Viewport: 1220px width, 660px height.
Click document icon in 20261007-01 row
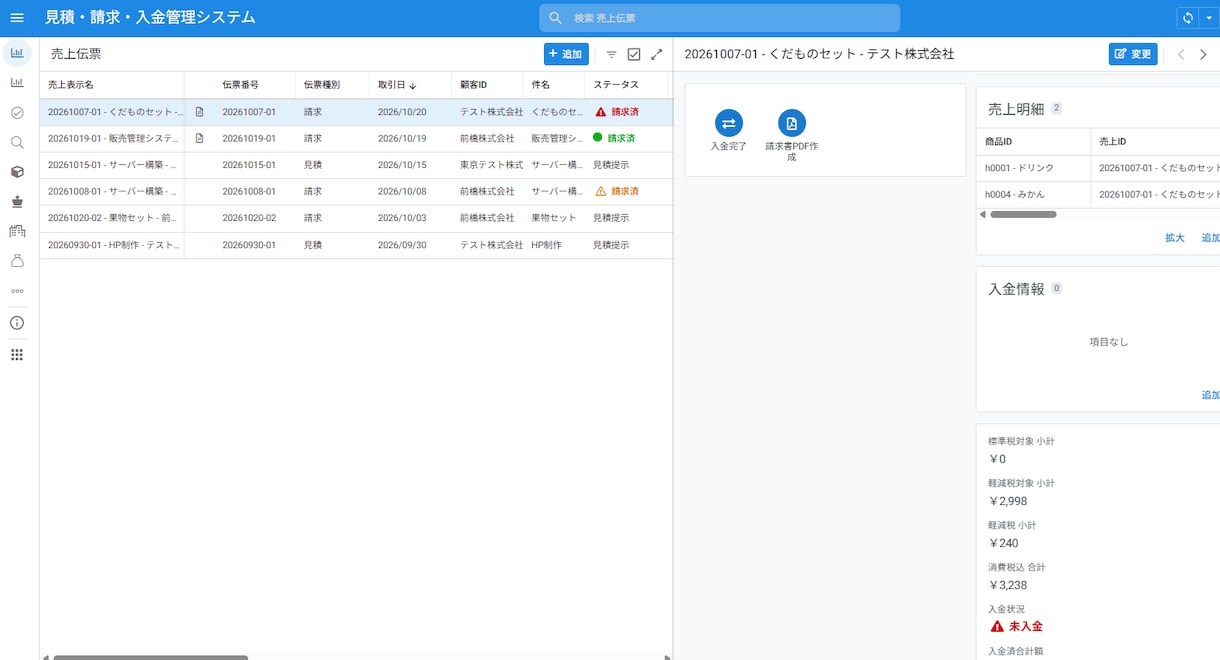[x=199, y=112]
